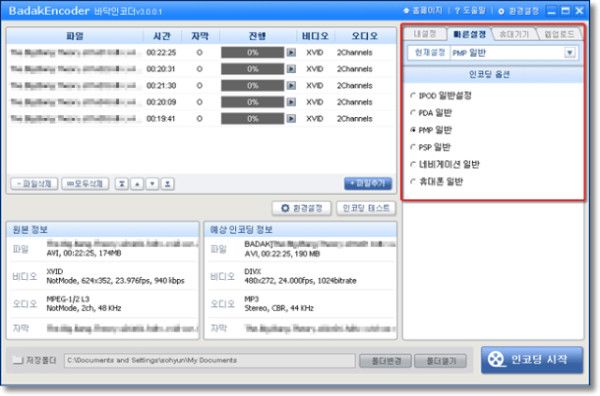
Task: Click the 인코딩 테스트 button
Action: 366,208
